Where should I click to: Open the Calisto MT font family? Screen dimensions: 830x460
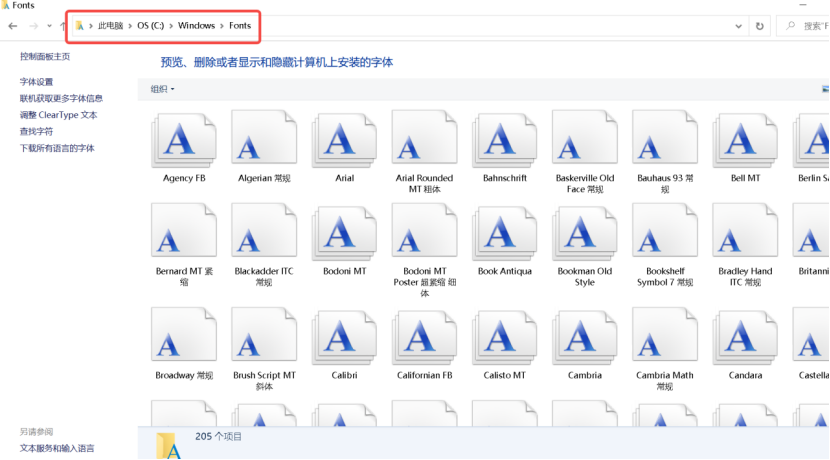click(504, 337)
